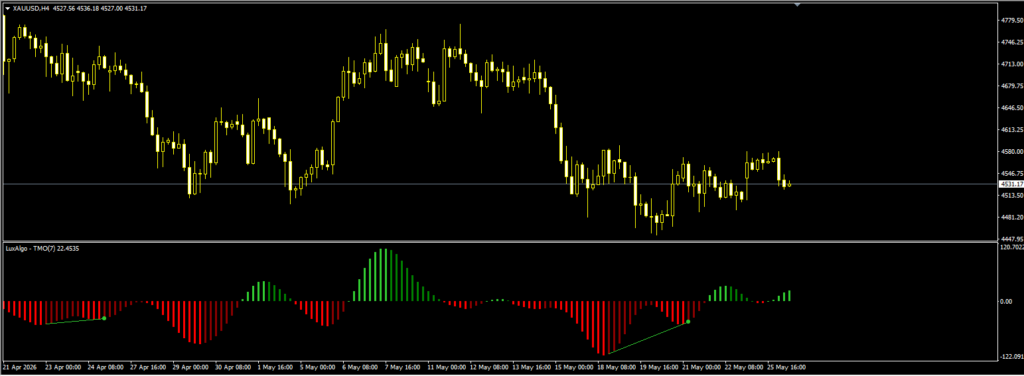
Task: Click the 4580.00 price scale label
Action: 1011,151
